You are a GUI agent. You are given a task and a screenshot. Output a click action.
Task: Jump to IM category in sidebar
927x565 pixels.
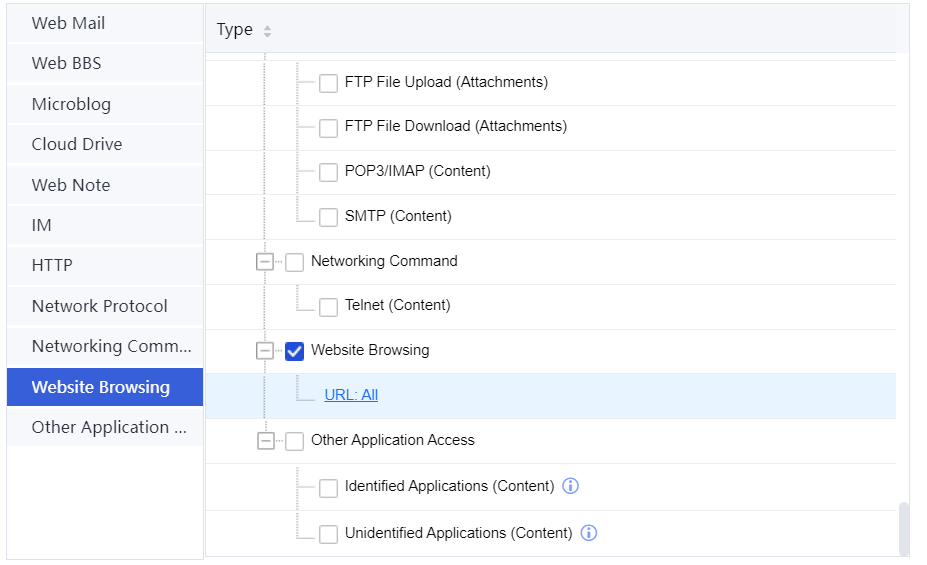pyautogui.click(x=42, y=225)
